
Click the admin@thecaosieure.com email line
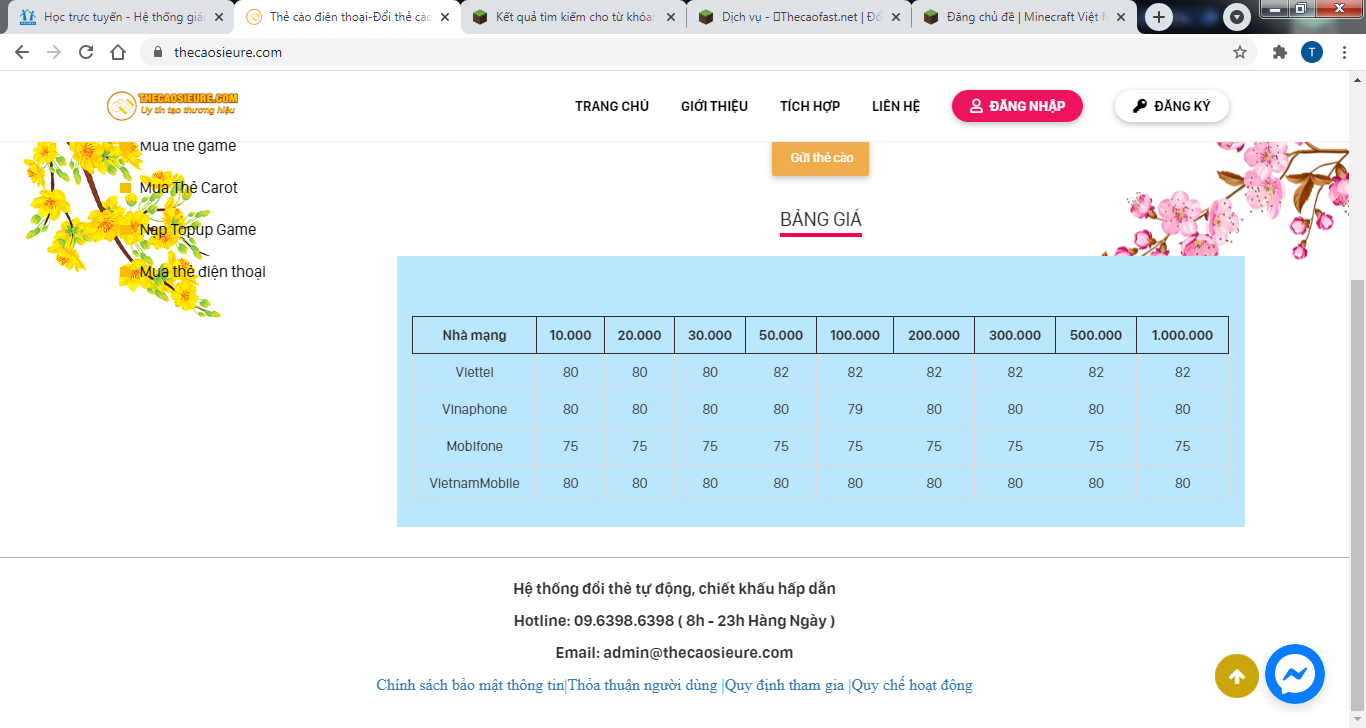coord(674,653)
